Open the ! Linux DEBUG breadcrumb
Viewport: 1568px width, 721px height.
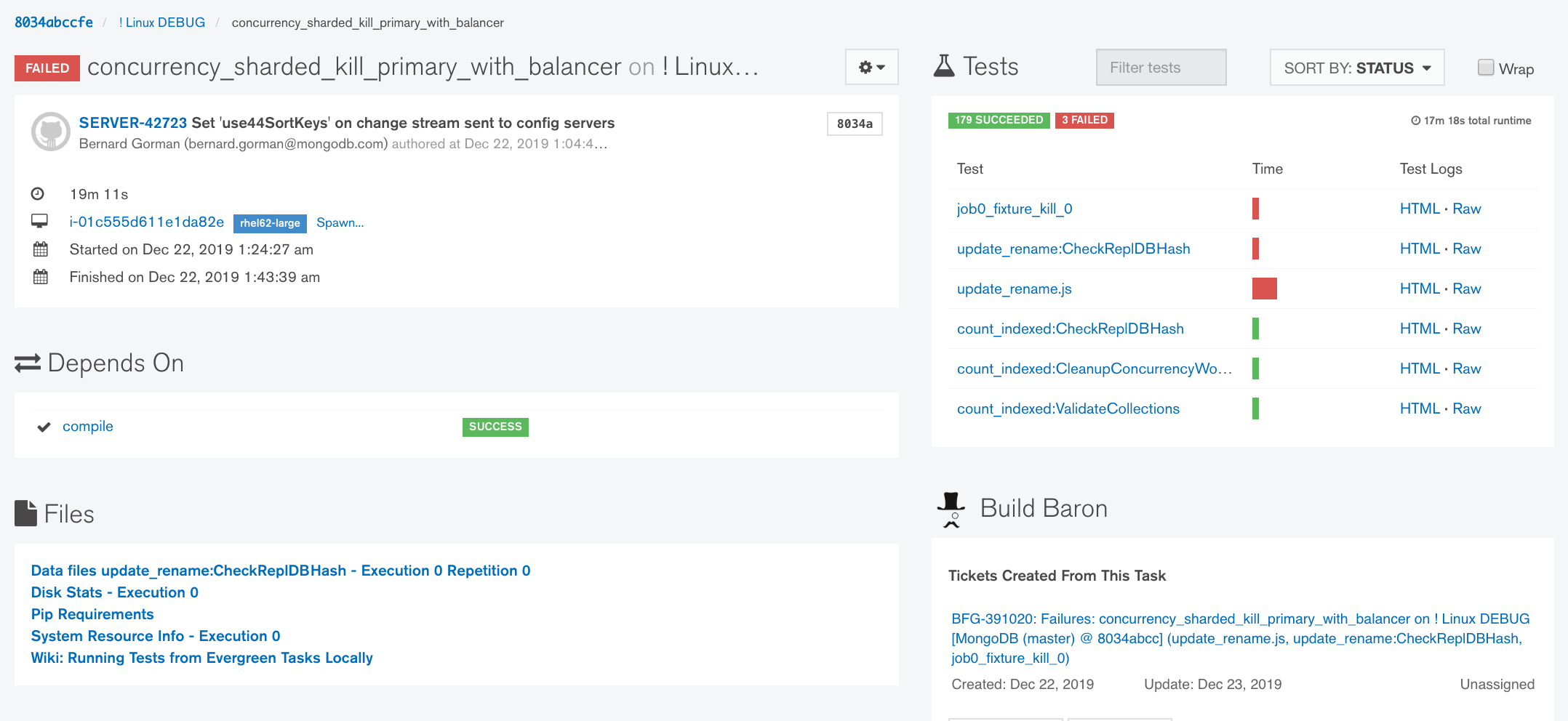[162, 23]
